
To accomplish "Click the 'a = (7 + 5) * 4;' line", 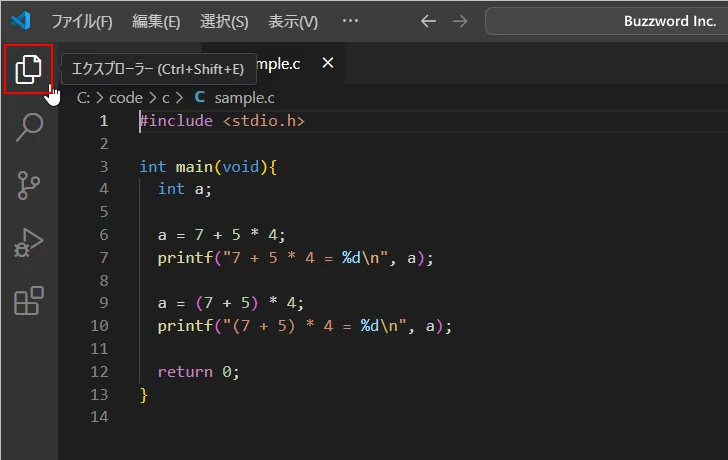I will click(231, 303).
